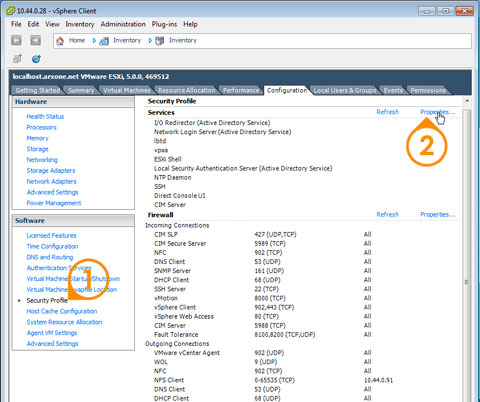Viewport: 480px width, 402px height.
Task: Expand the arrow after Home breadcrumb
Action: pyautogui.click(x=94, y=41)
